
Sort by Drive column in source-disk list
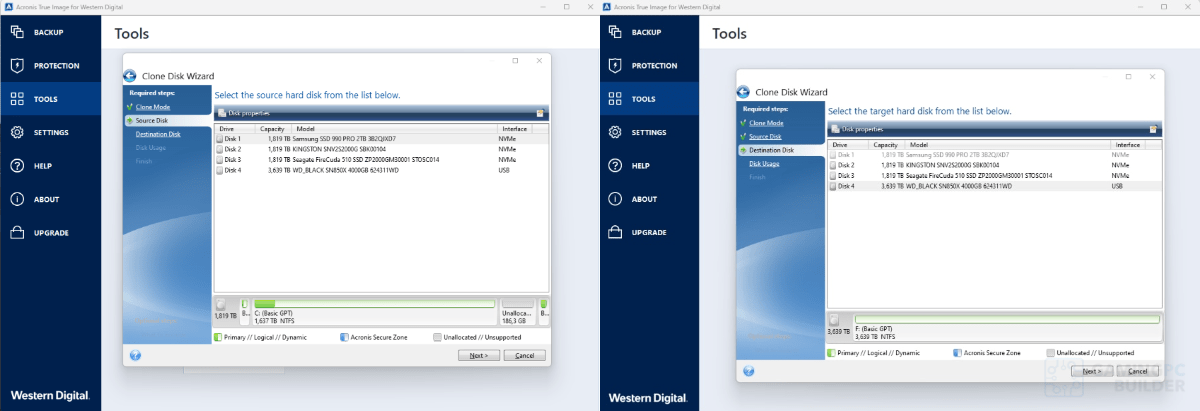[235, 129]
